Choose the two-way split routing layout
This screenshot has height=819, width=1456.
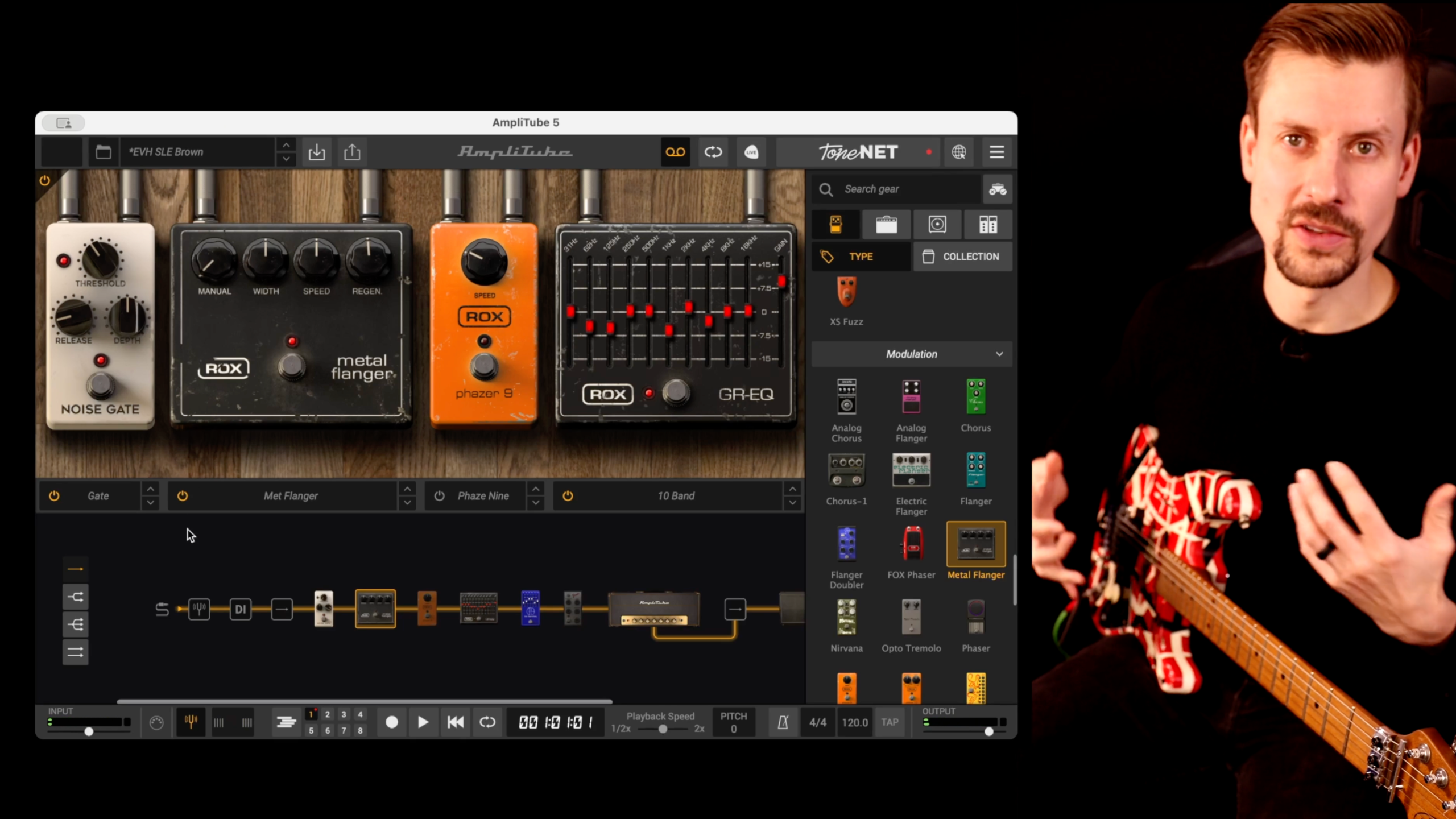[x=76, y=597]
